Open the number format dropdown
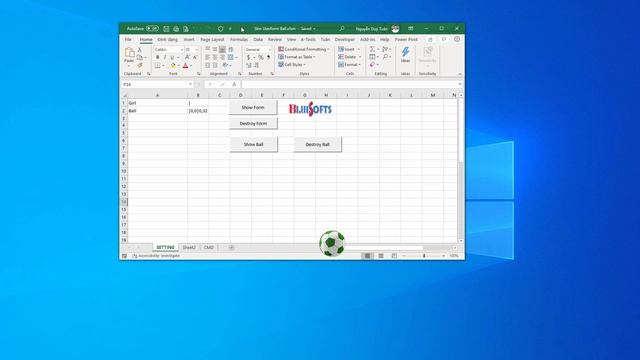The width and height of the screenshot is (640, 360). (x=269, y=49)
